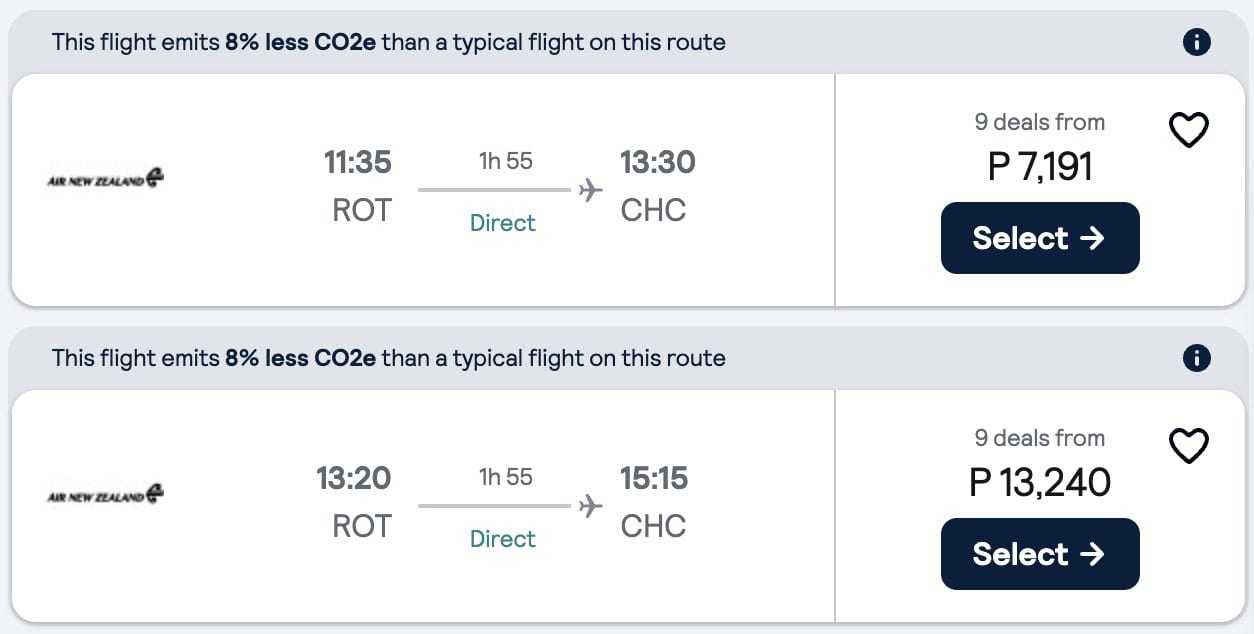Screen dimensions: 1254x634
Task: Click the Direct link on the first flight
Action: tap(503, 222)
